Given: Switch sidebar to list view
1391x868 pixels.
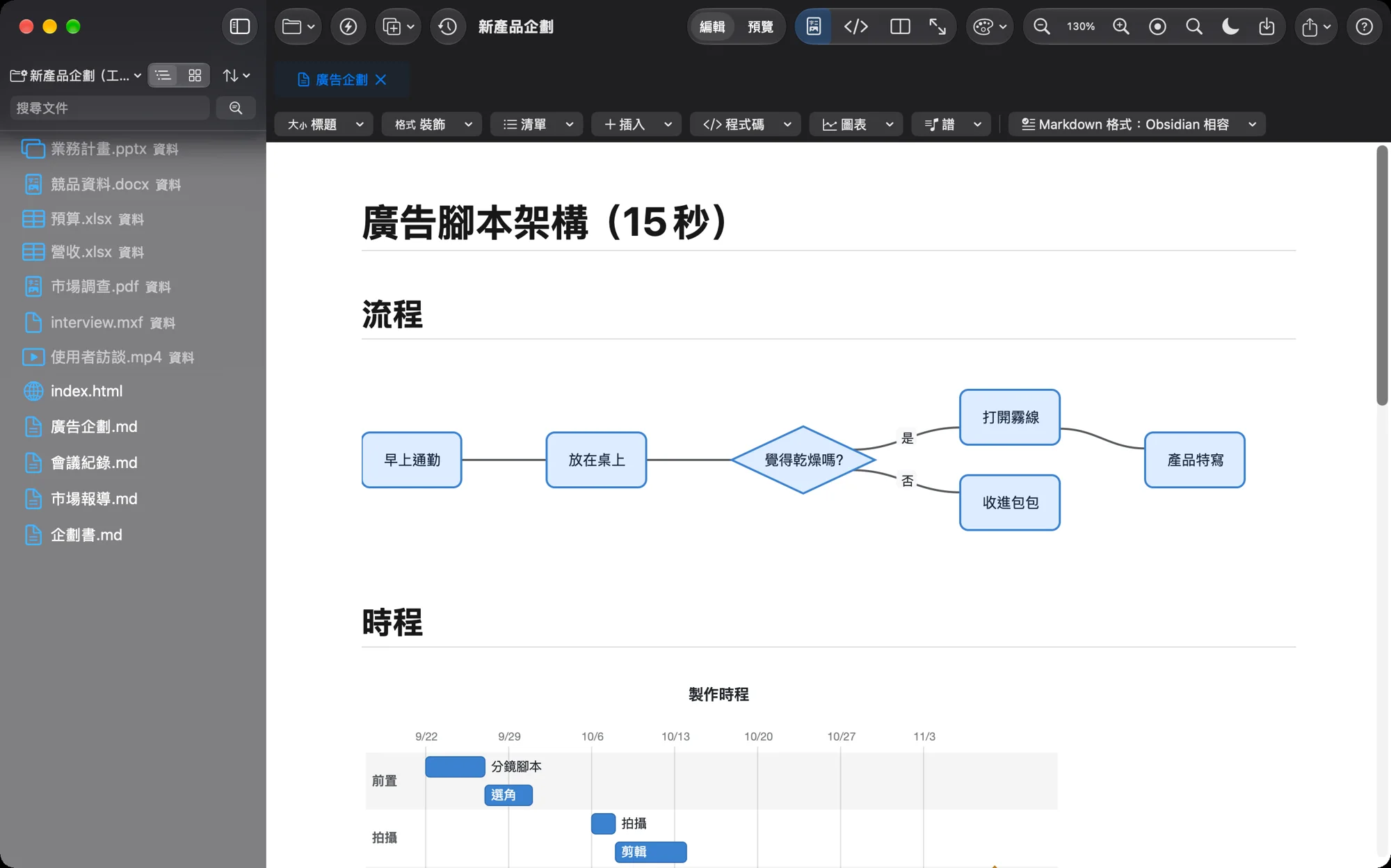Looking at the screenshot, I should point(163,75).
